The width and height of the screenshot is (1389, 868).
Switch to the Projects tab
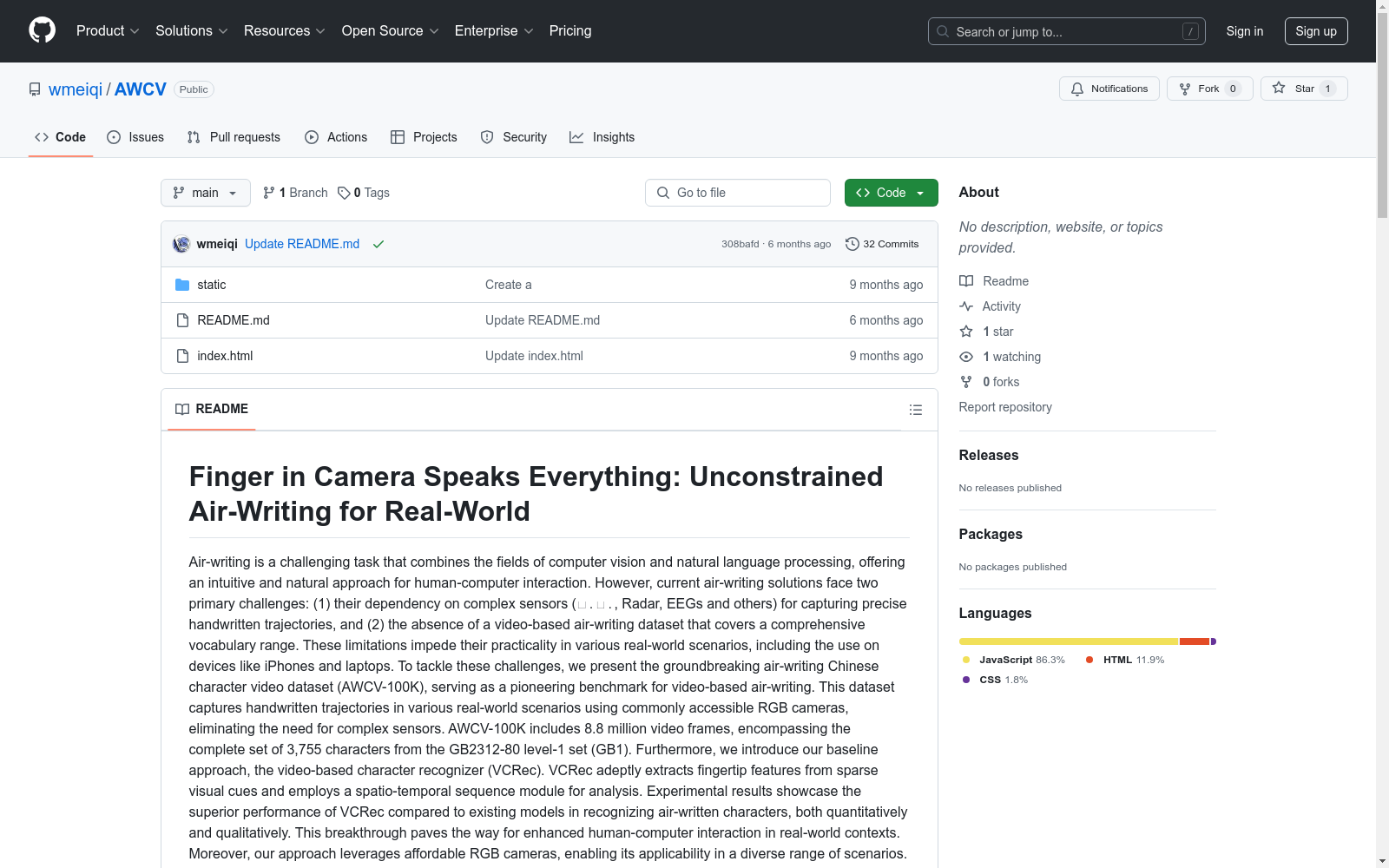[424, 137]
